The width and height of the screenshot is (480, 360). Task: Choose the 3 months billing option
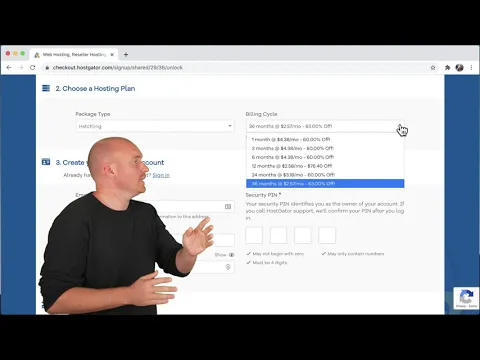(325, 148)
